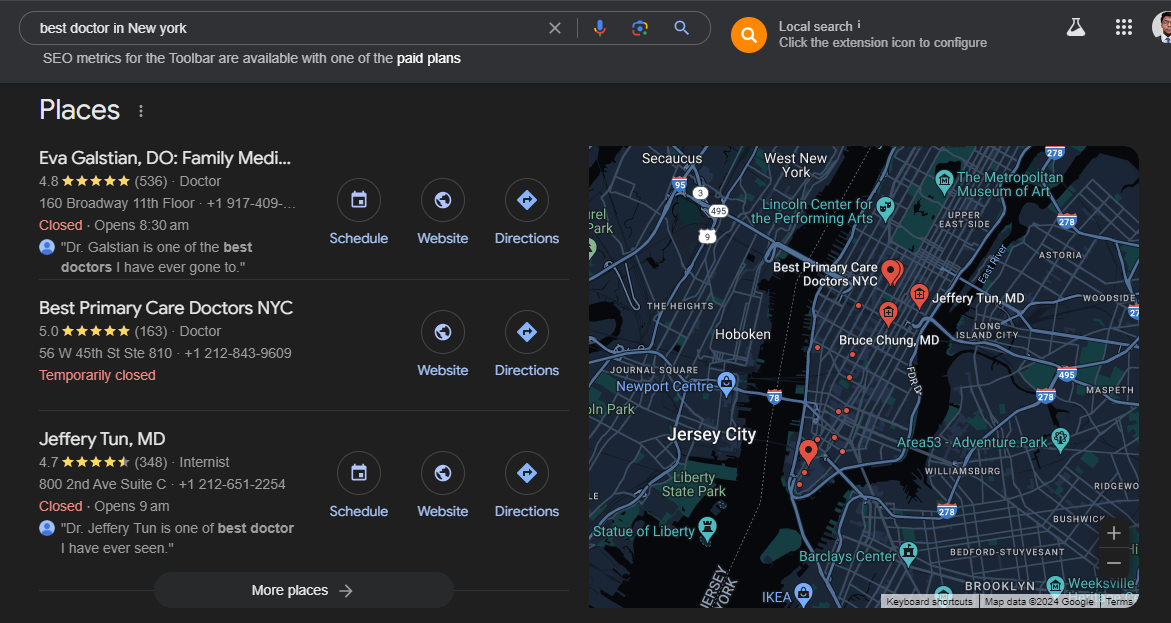Start voice search with microphone icon
Image resolution: width=1171 pixels, height=623 pixels.
(600, 28)
